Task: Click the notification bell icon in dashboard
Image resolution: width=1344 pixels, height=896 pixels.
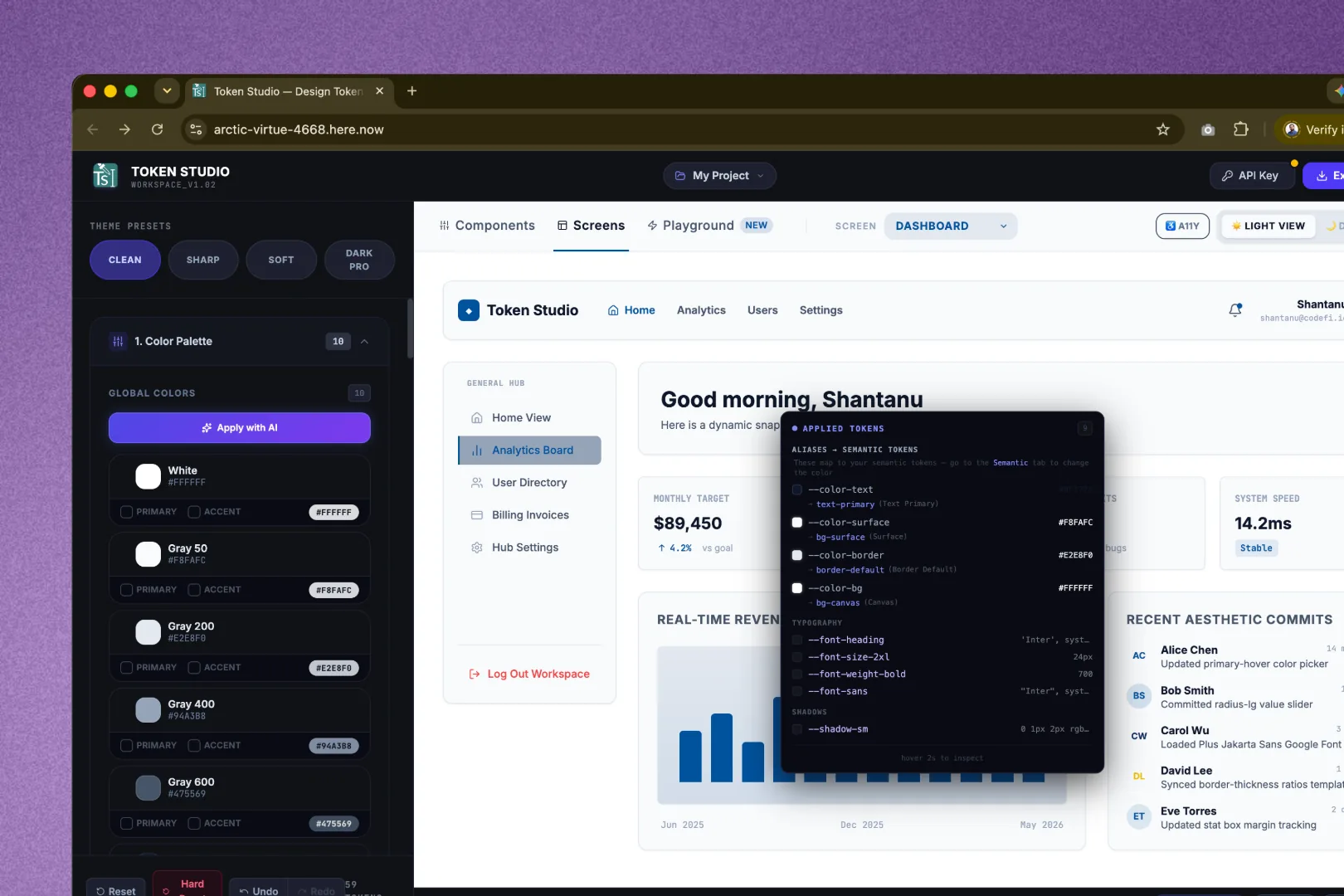Action: [1235, 310]
